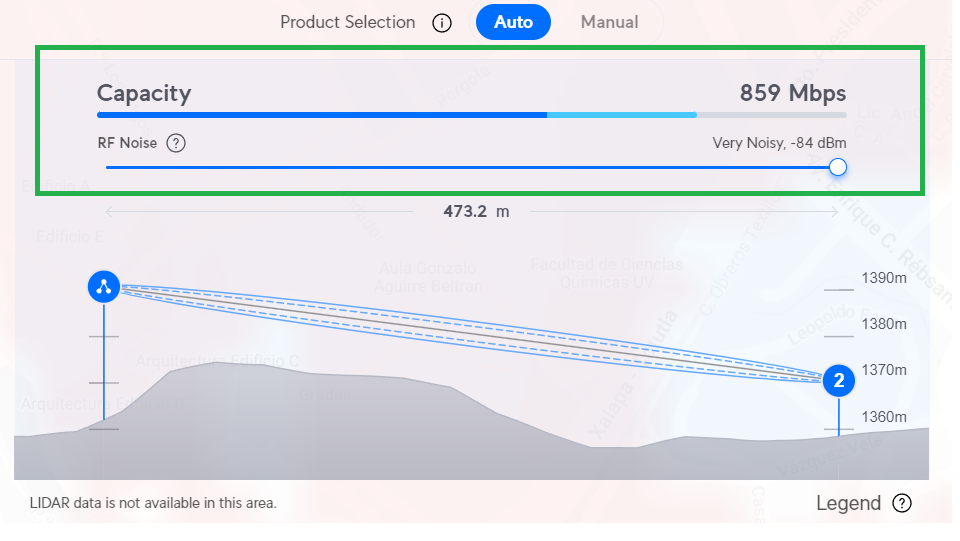
Task: Click the left arrowhead of the distance indicator
Action: (x=108, y=211)
